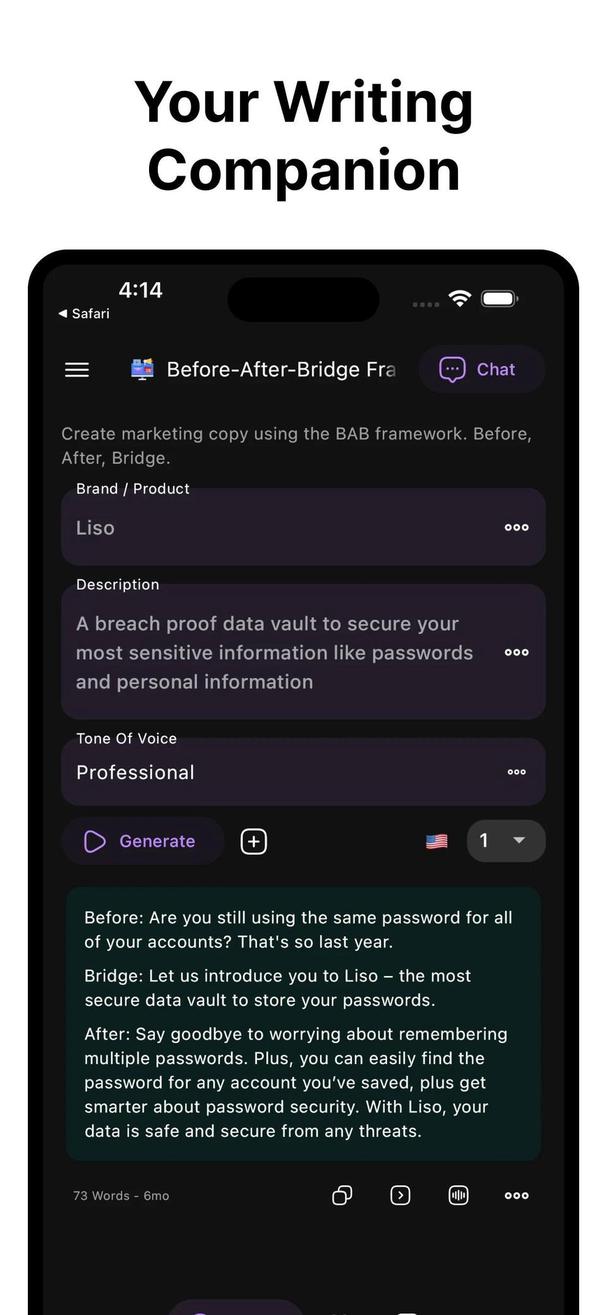Open options for the Tone Of Voice field
The width and height of the screenshot is (607, 1315).
pyautogui.click(x=516, y=772)
